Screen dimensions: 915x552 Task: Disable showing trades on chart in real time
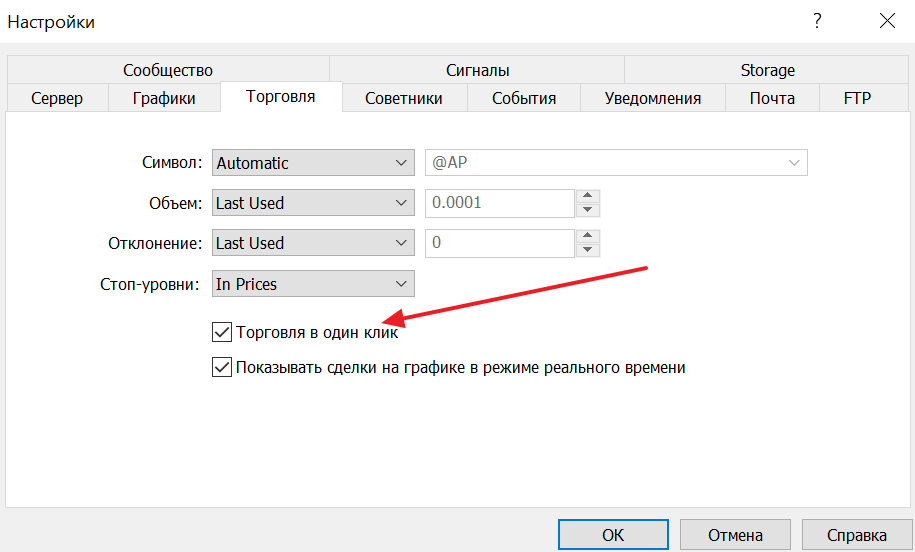[x=222, y=367]
